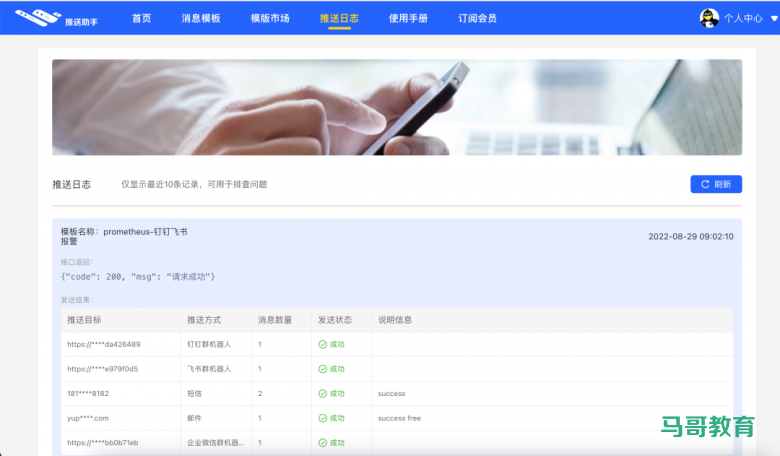Open 使用手册 from the top navigation
The width and height of the screenshot is (780, 456).
pos(408,18)
